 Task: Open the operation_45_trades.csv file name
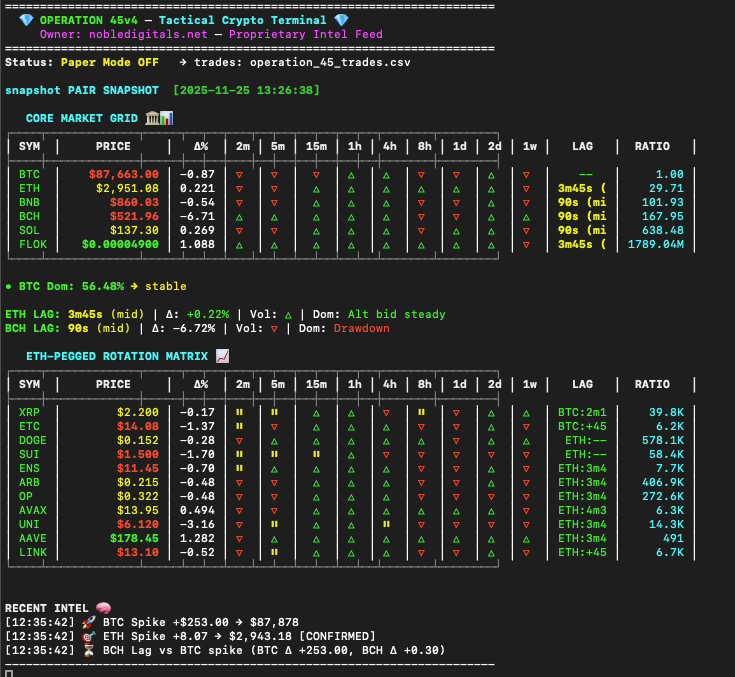330,62
